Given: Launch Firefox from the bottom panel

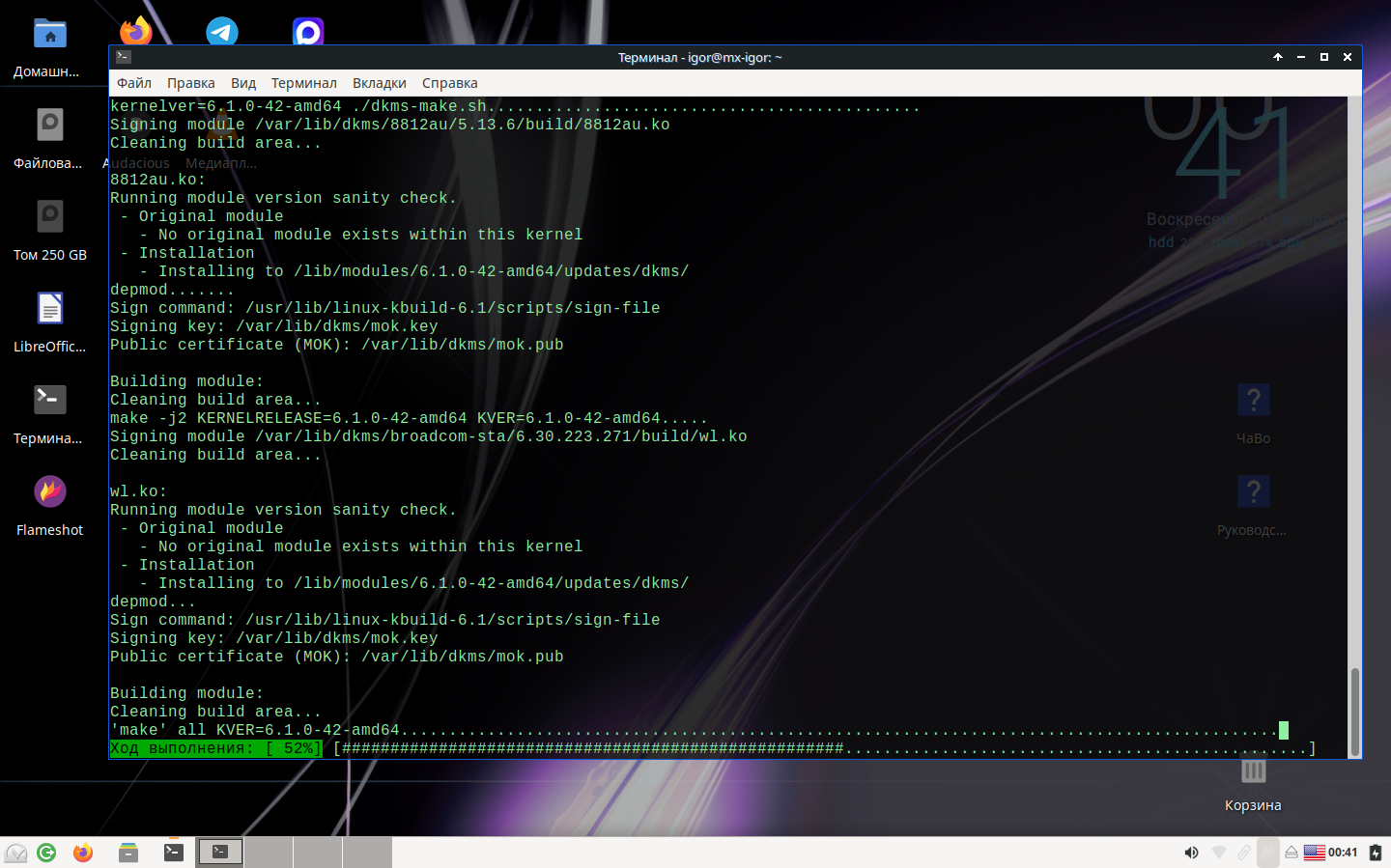Looking at the screenshot, I should coord(83,852).
